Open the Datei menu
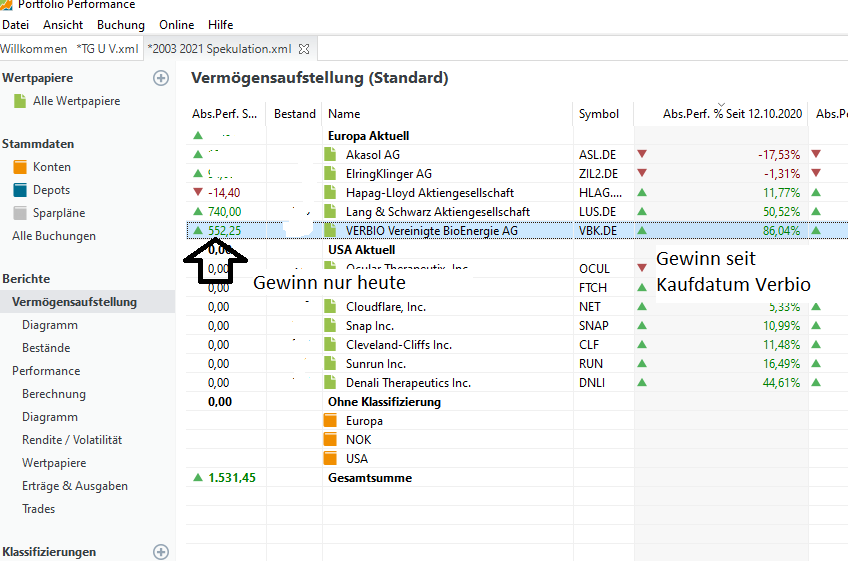 (16, 25)
